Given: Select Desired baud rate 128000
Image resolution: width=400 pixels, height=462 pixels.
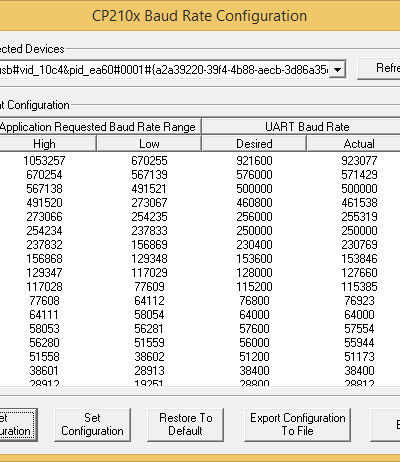Looking at the screenshot, I should coord(254,273).
